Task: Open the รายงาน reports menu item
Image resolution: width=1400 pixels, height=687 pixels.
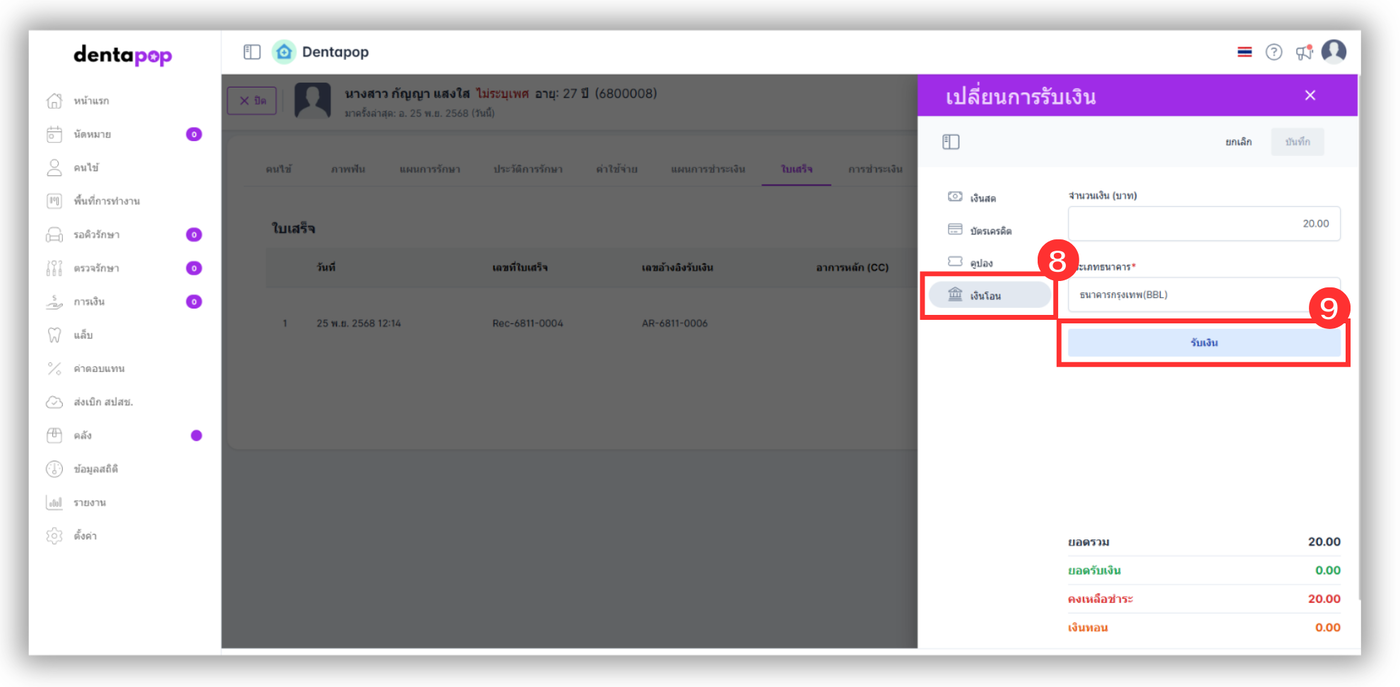Action: (x=89, y=503)
